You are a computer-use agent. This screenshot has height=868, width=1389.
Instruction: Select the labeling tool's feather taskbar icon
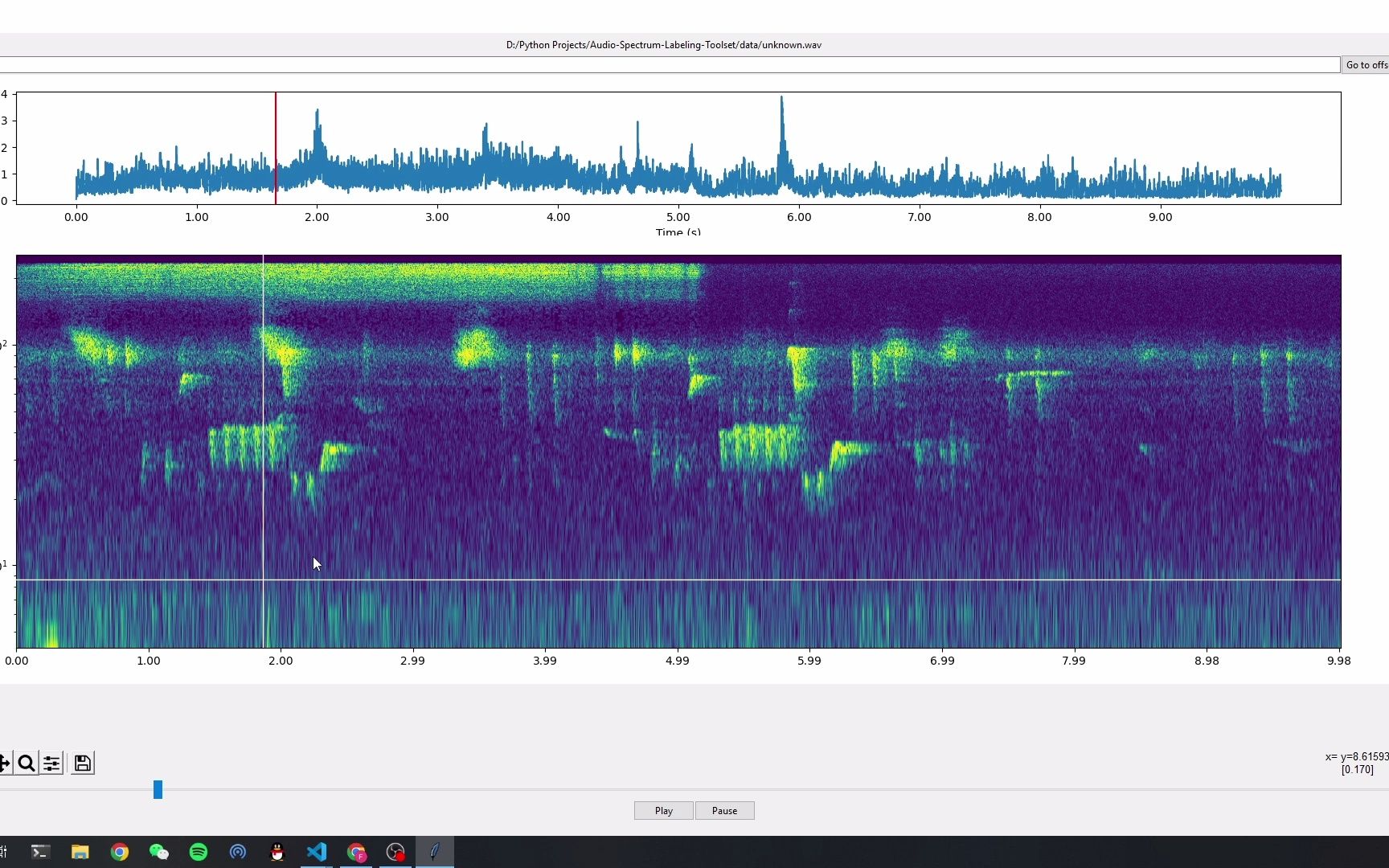[434, 852]
